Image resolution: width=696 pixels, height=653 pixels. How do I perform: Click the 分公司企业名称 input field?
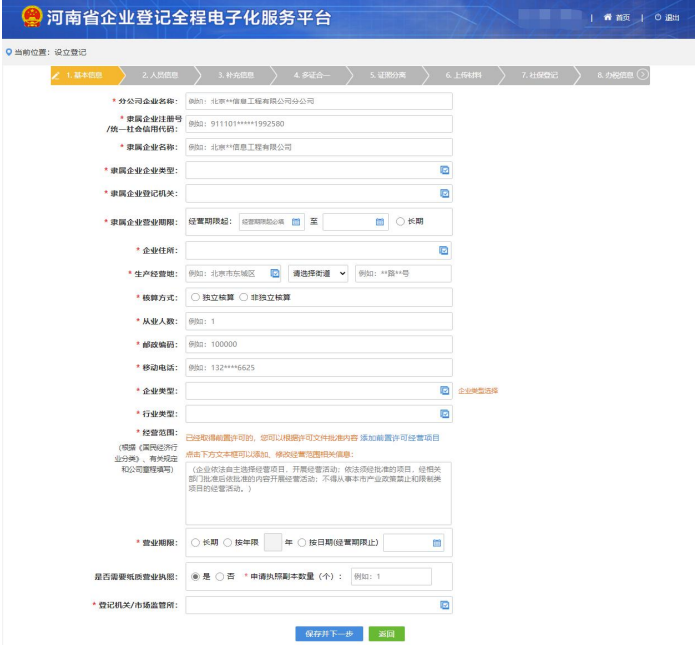[x=318, y=101]
